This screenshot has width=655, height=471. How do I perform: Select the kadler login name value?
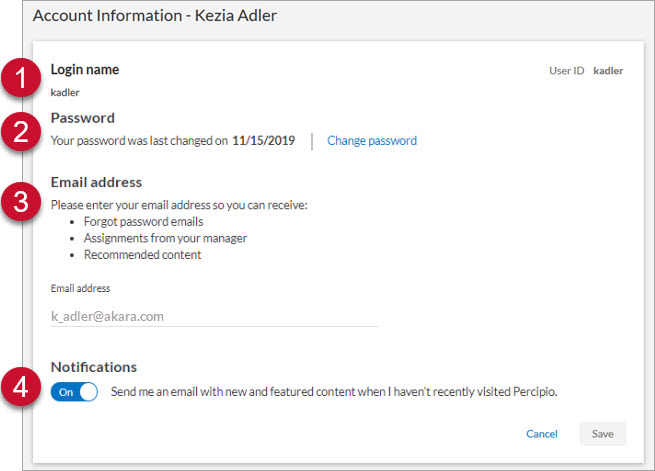[x=65, y=92]
